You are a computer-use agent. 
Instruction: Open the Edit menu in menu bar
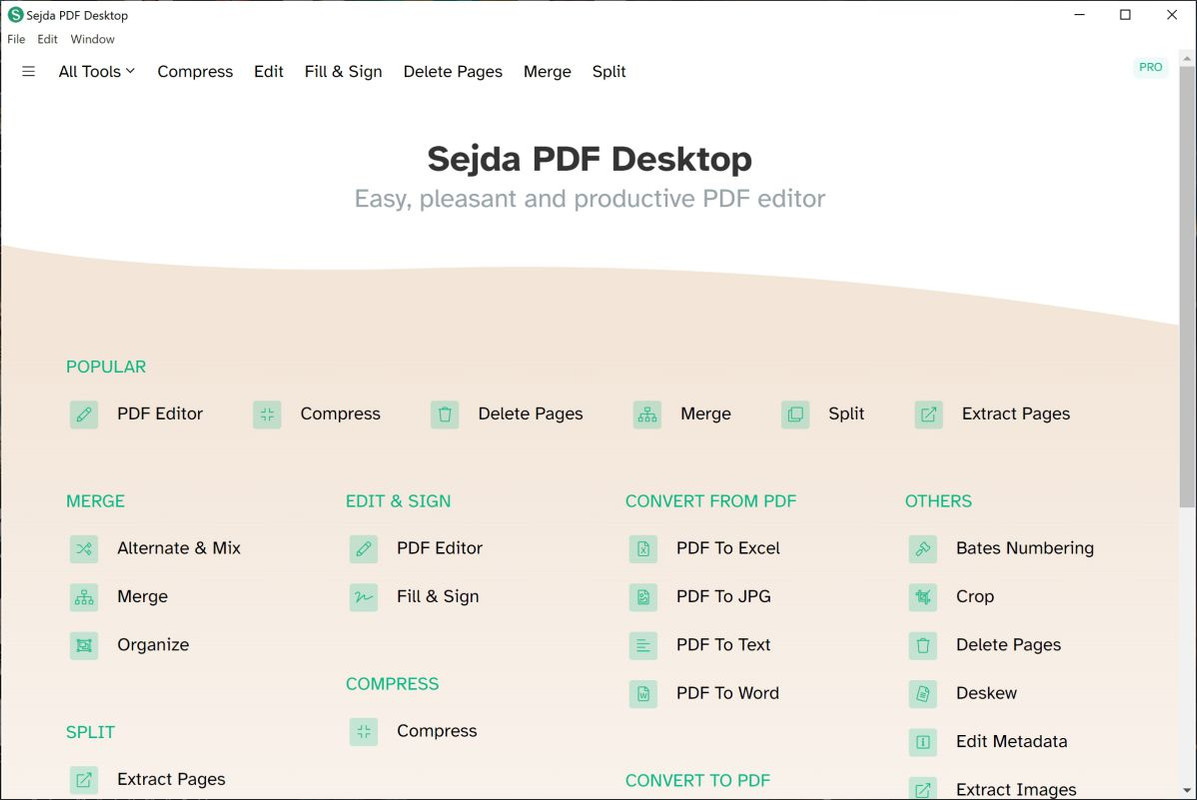[x=47, y=39]
